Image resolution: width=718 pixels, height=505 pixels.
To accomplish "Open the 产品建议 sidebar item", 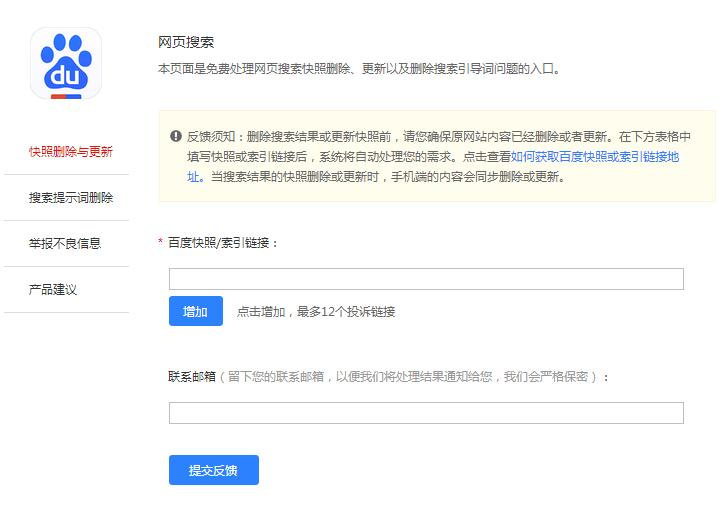I will tap(53, 289).
